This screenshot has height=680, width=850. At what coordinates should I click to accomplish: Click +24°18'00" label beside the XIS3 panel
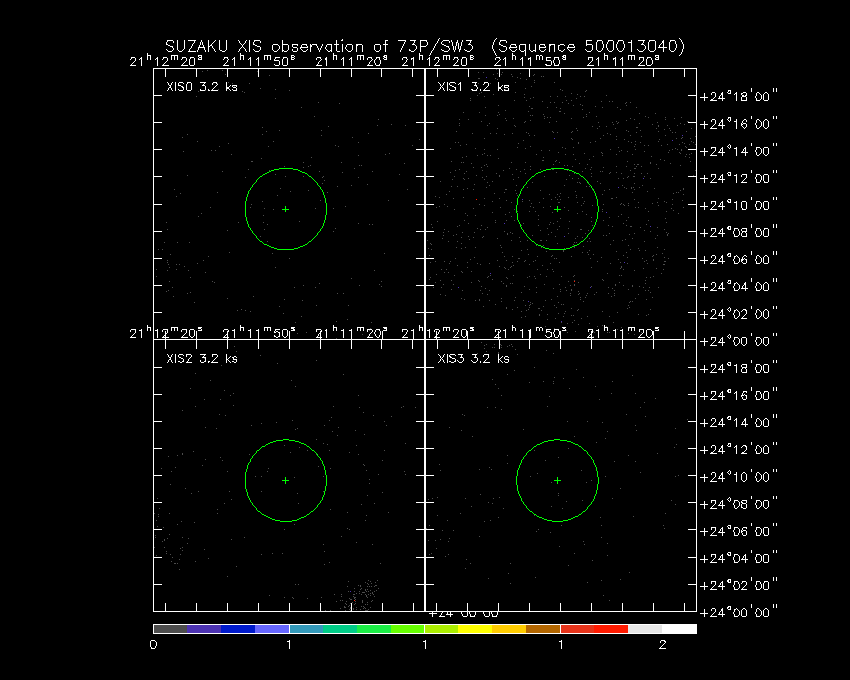738,368
